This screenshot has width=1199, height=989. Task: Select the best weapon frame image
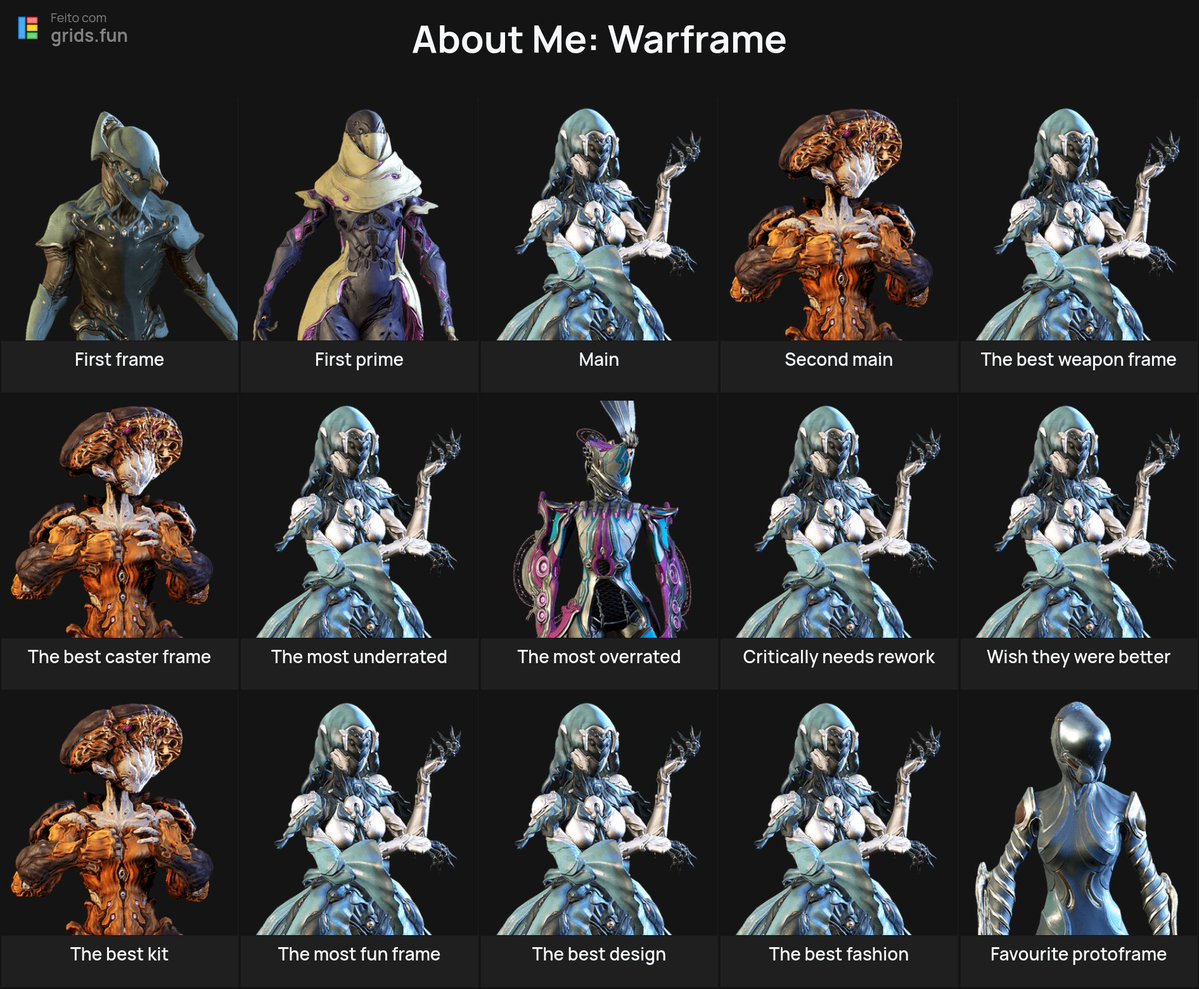click(1078, 220)
